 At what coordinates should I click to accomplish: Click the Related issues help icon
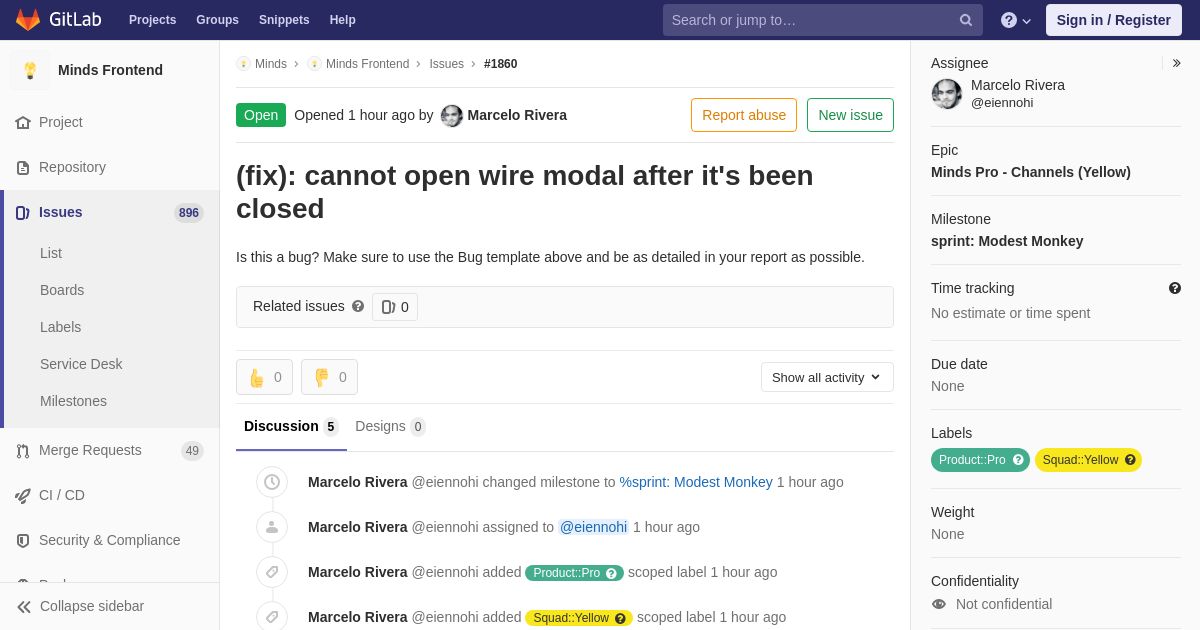358,306
